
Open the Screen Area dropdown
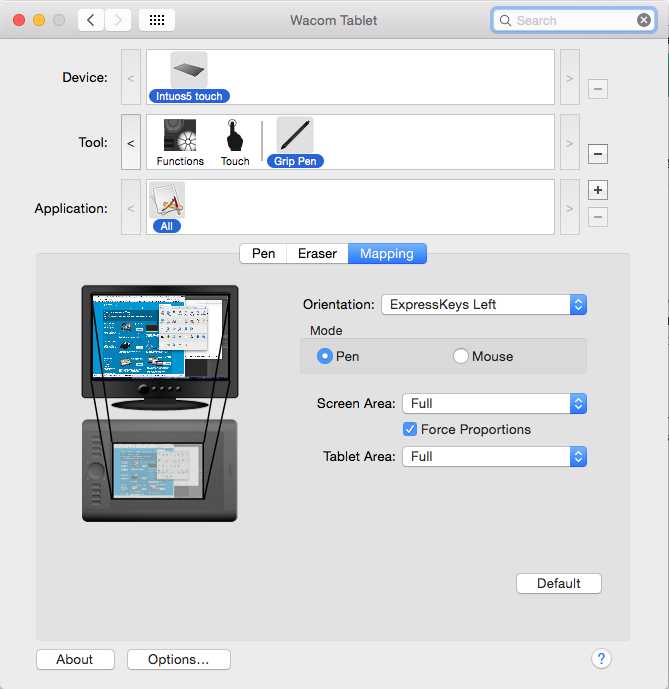[x=494, y=403]
